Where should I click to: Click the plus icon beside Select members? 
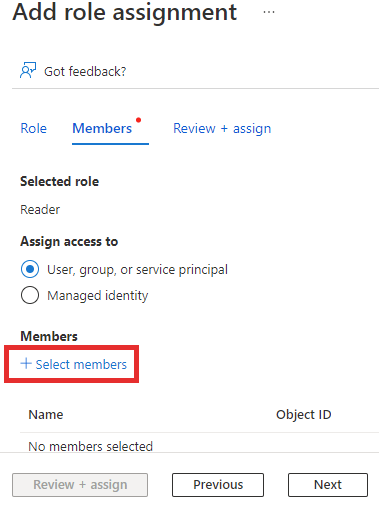(x=26, y=363)
